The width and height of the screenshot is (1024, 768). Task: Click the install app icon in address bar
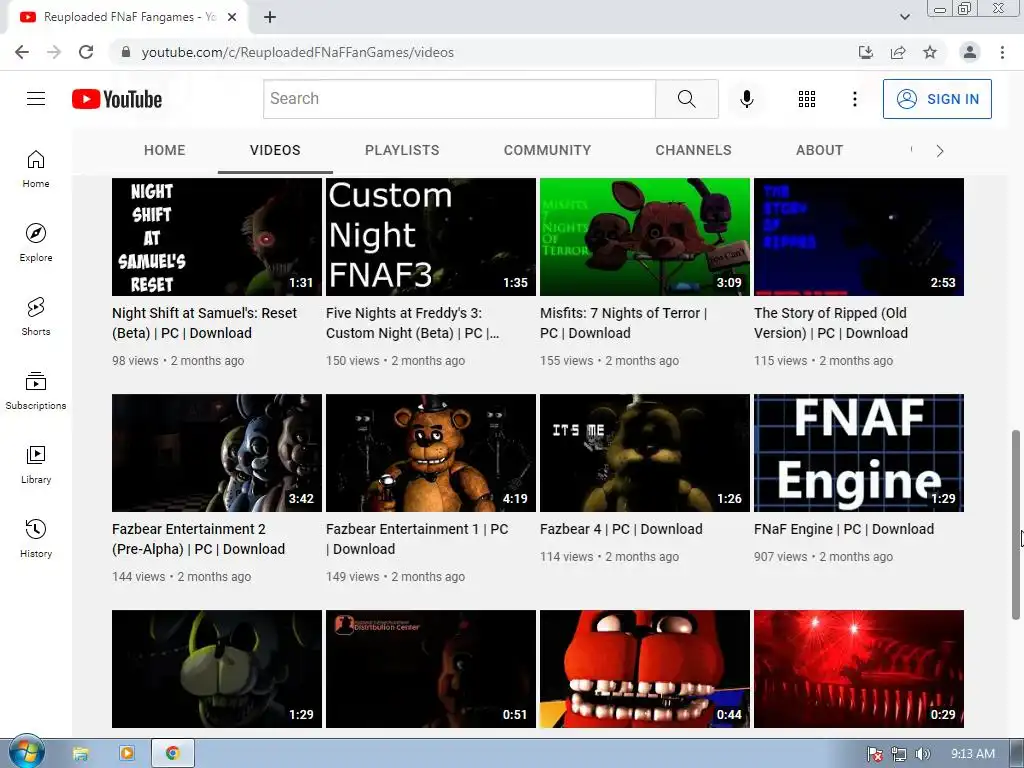(866, 52)
